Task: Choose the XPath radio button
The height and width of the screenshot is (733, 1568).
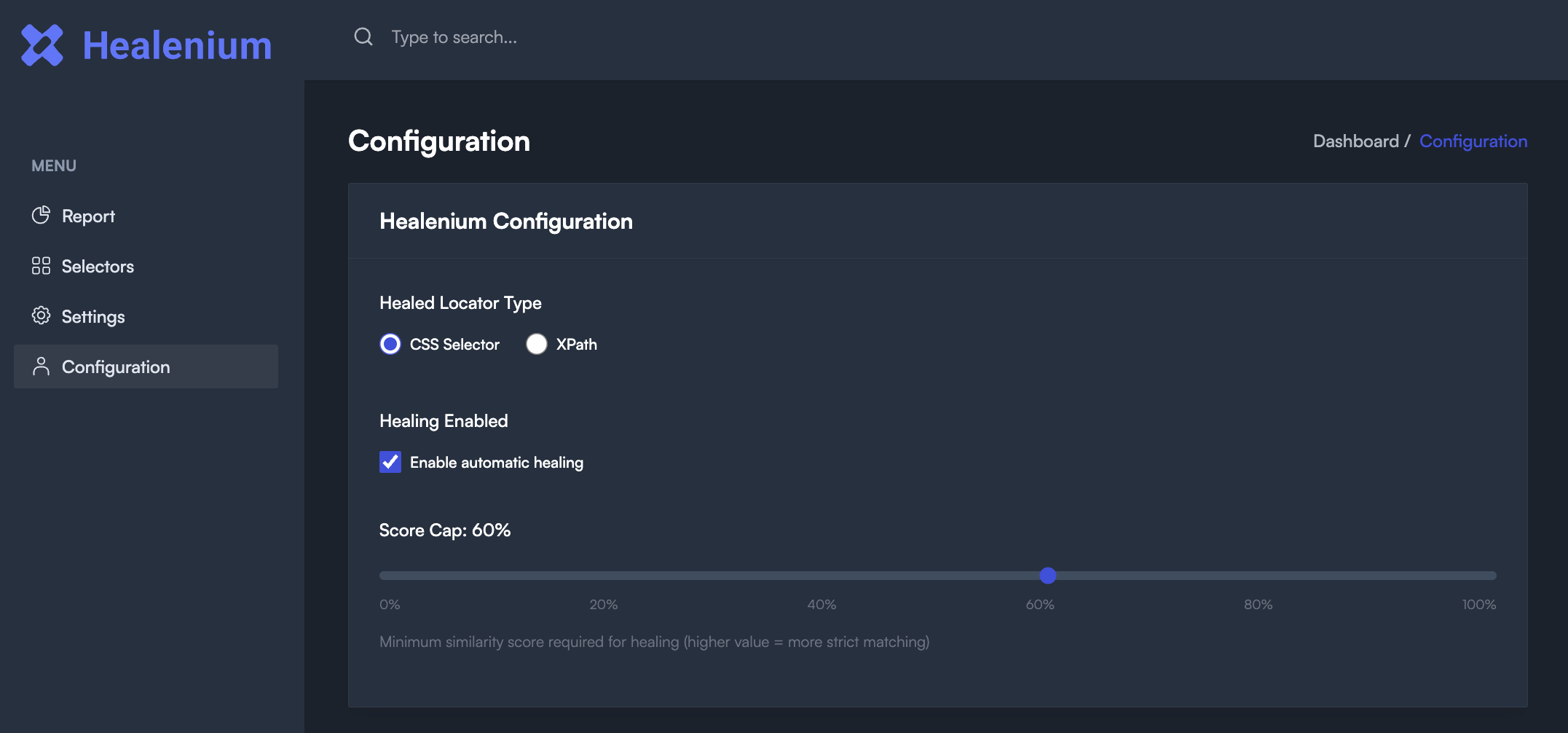Action: [537, 344]
